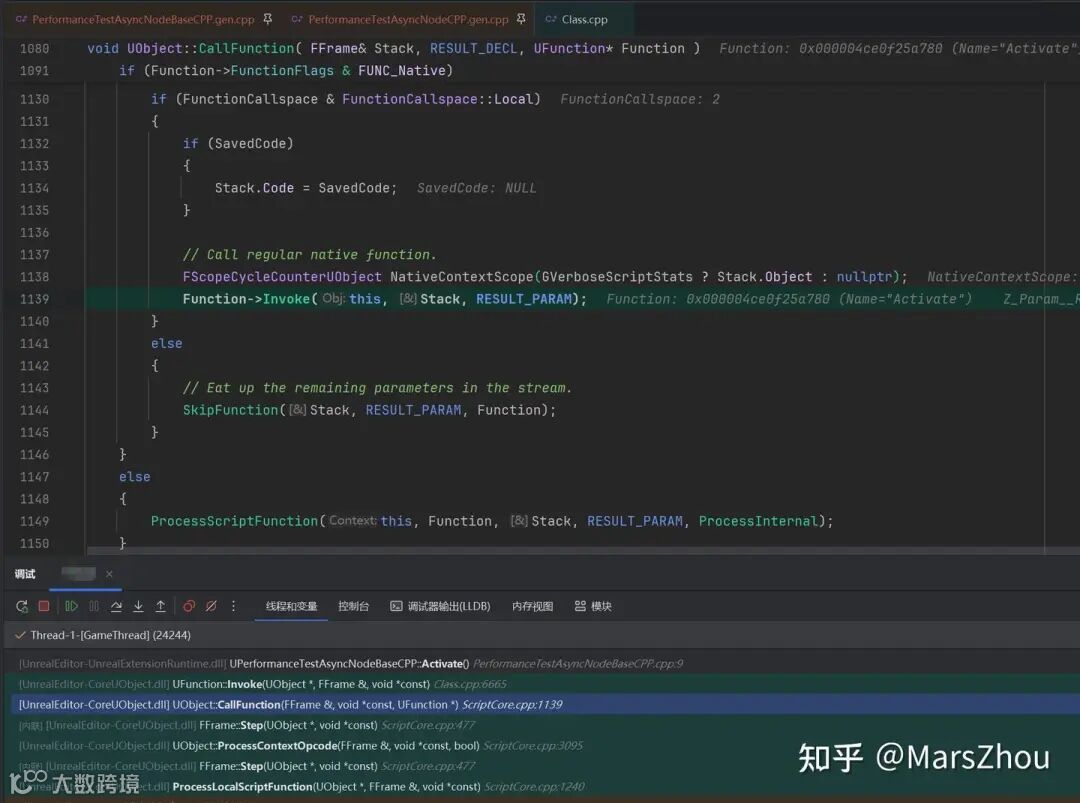Click the Rerun debug session icon
The height and width of the screenshot is (803, 1080).
(22, 606)
